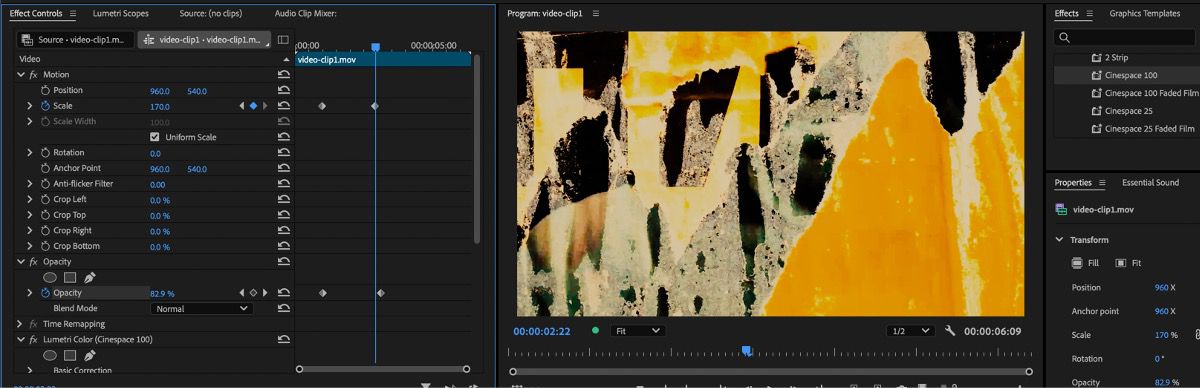
Task: Reset the Scale parameter
Action: pyautogui.click(x=284, y=106)
